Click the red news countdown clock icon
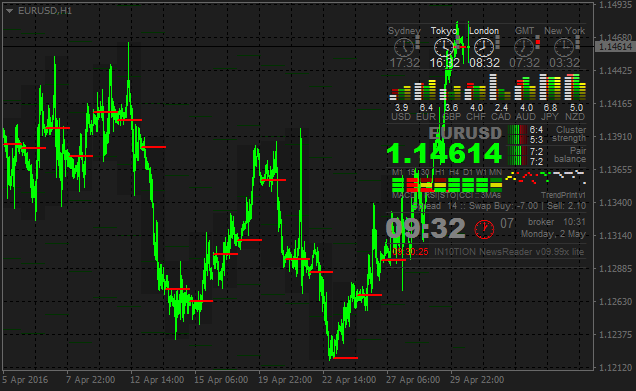This screenshot has width=636, height=391. [x=484, y=229]
